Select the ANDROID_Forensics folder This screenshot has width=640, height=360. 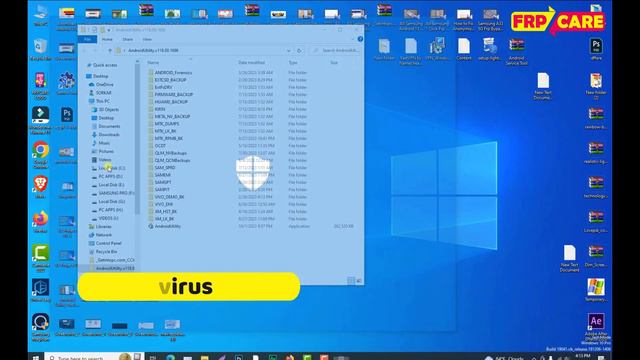[x=173, y=73]
